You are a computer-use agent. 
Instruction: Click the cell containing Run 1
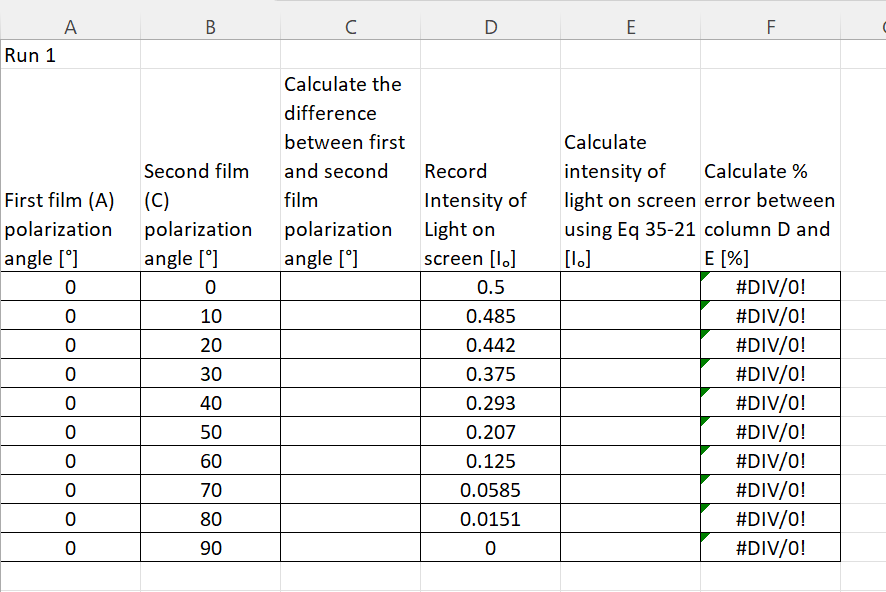[70, 55]
